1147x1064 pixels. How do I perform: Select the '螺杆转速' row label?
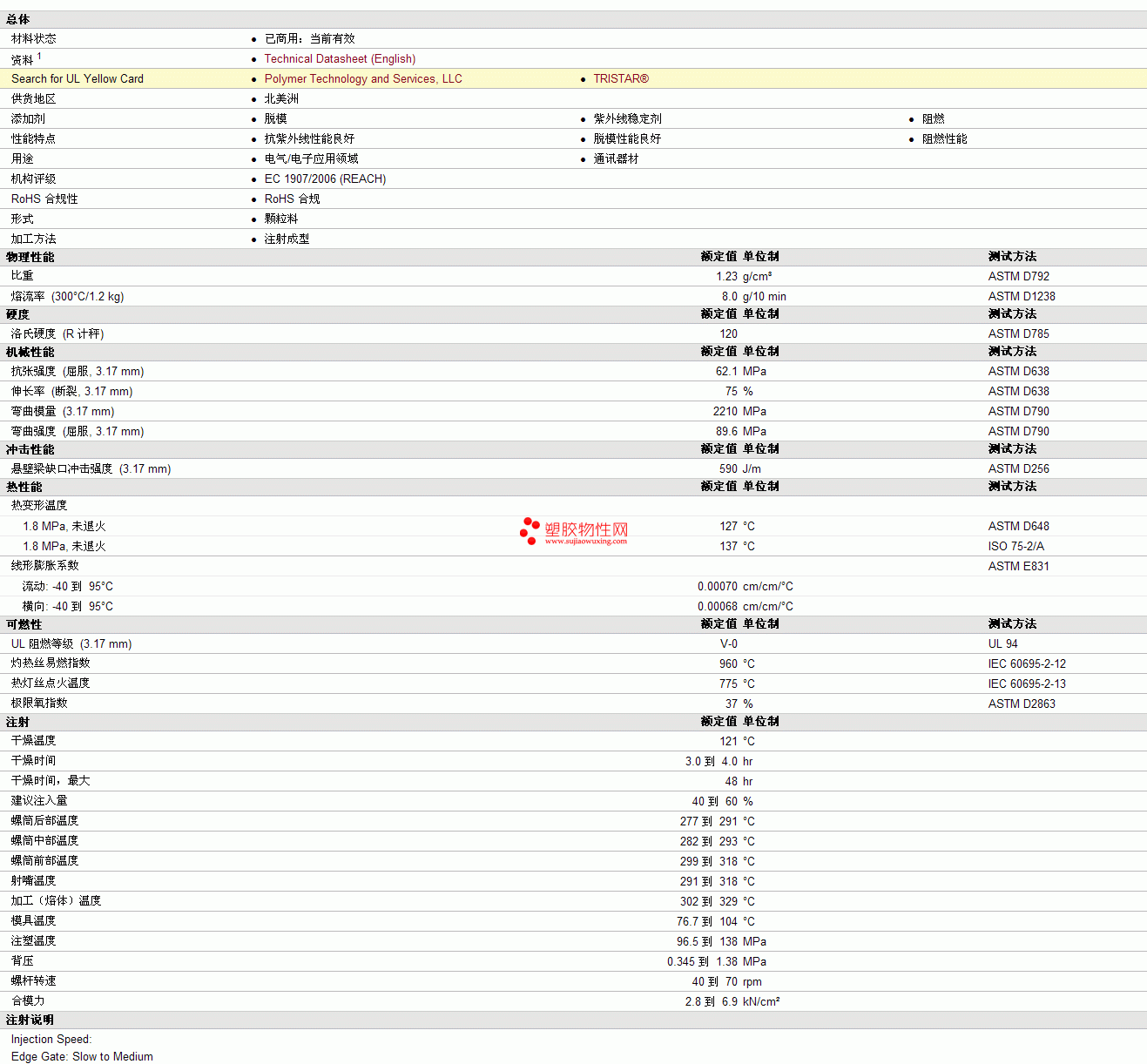click(33, 980)
